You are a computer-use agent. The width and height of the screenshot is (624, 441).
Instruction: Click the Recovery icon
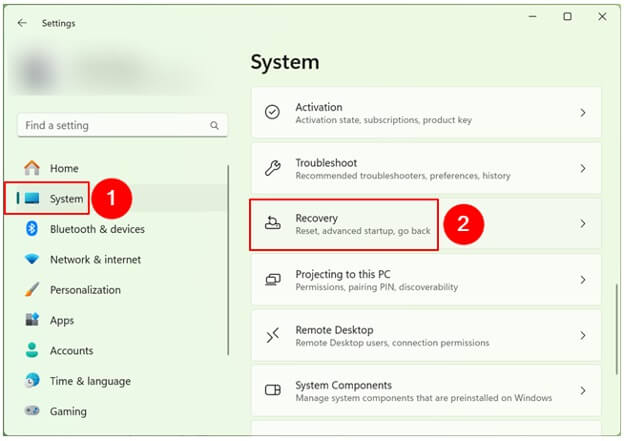point(273,223)
